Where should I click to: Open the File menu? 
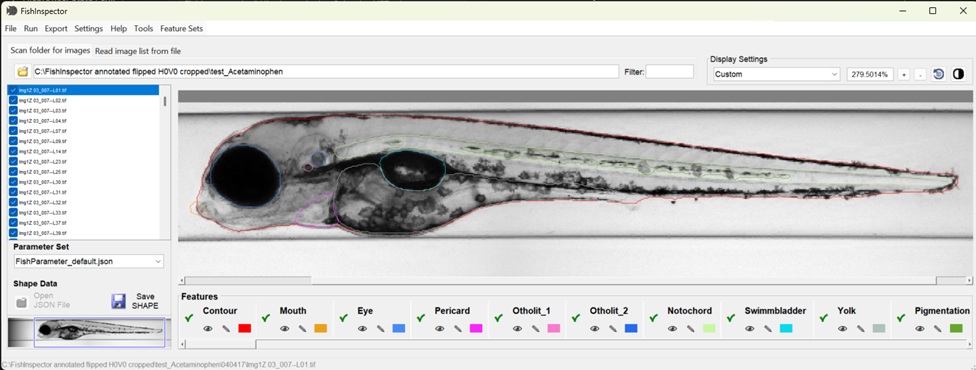pyautogui.click(x=11, y=29)
